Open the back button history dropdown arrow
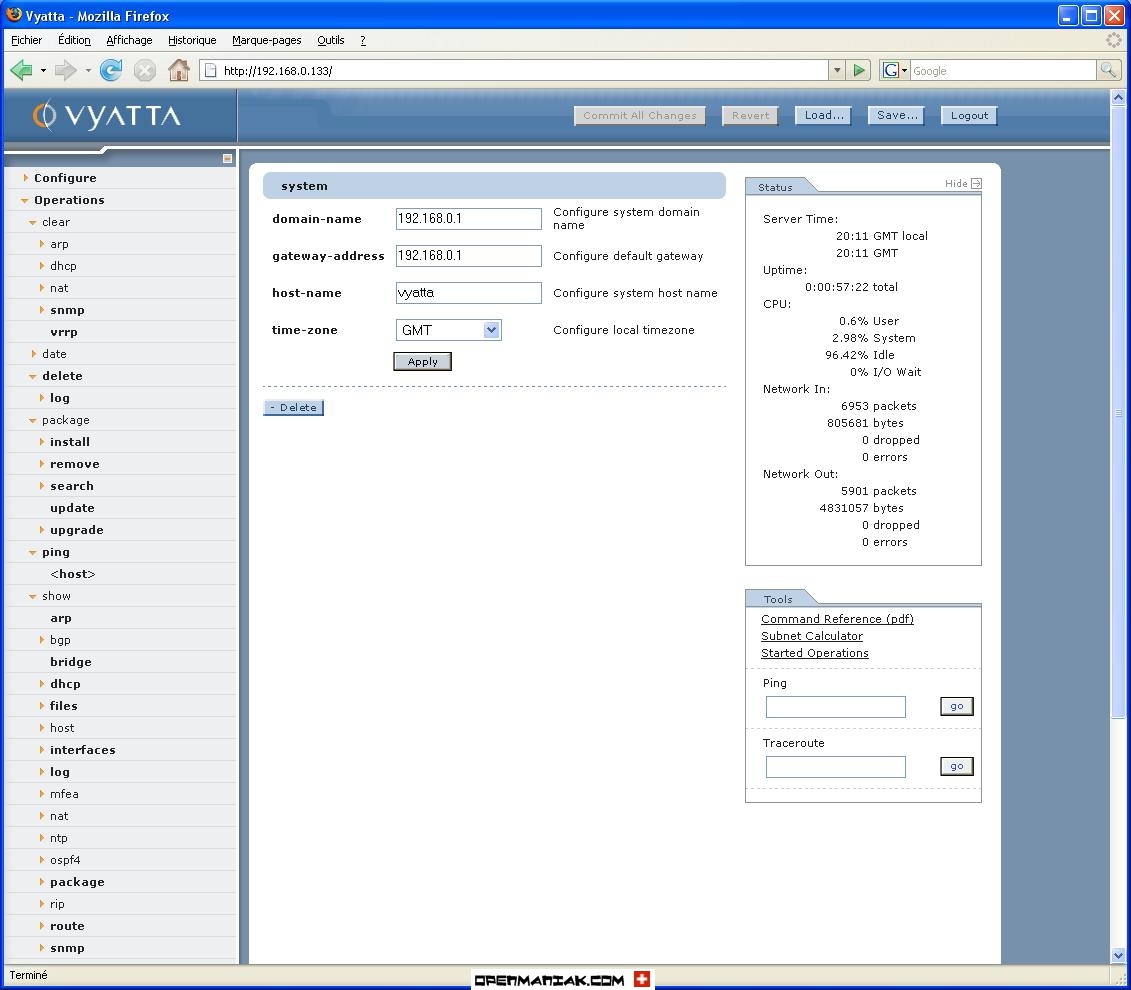 pos(43,70)
